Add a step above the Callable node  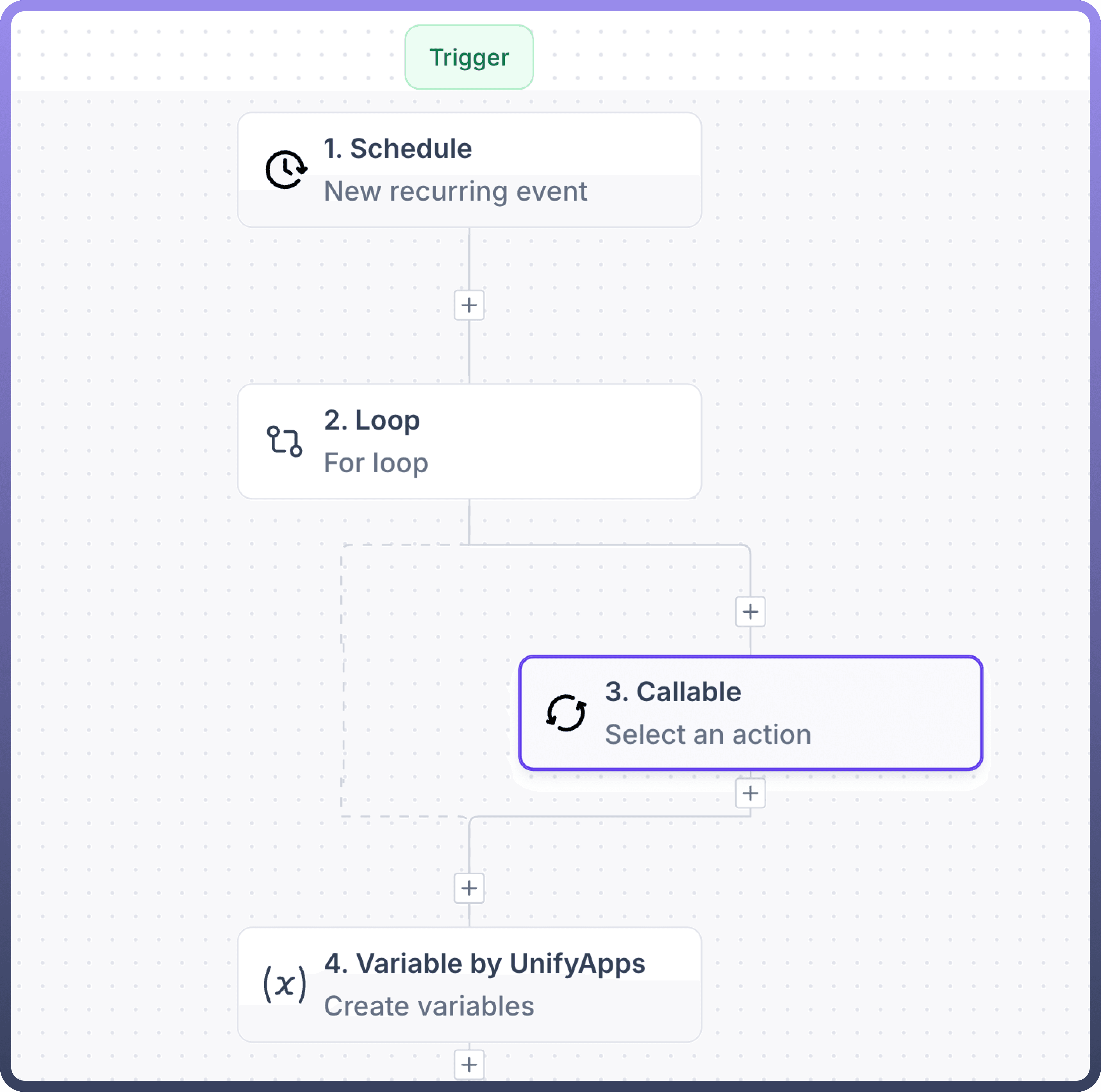[x=750, y=612]
